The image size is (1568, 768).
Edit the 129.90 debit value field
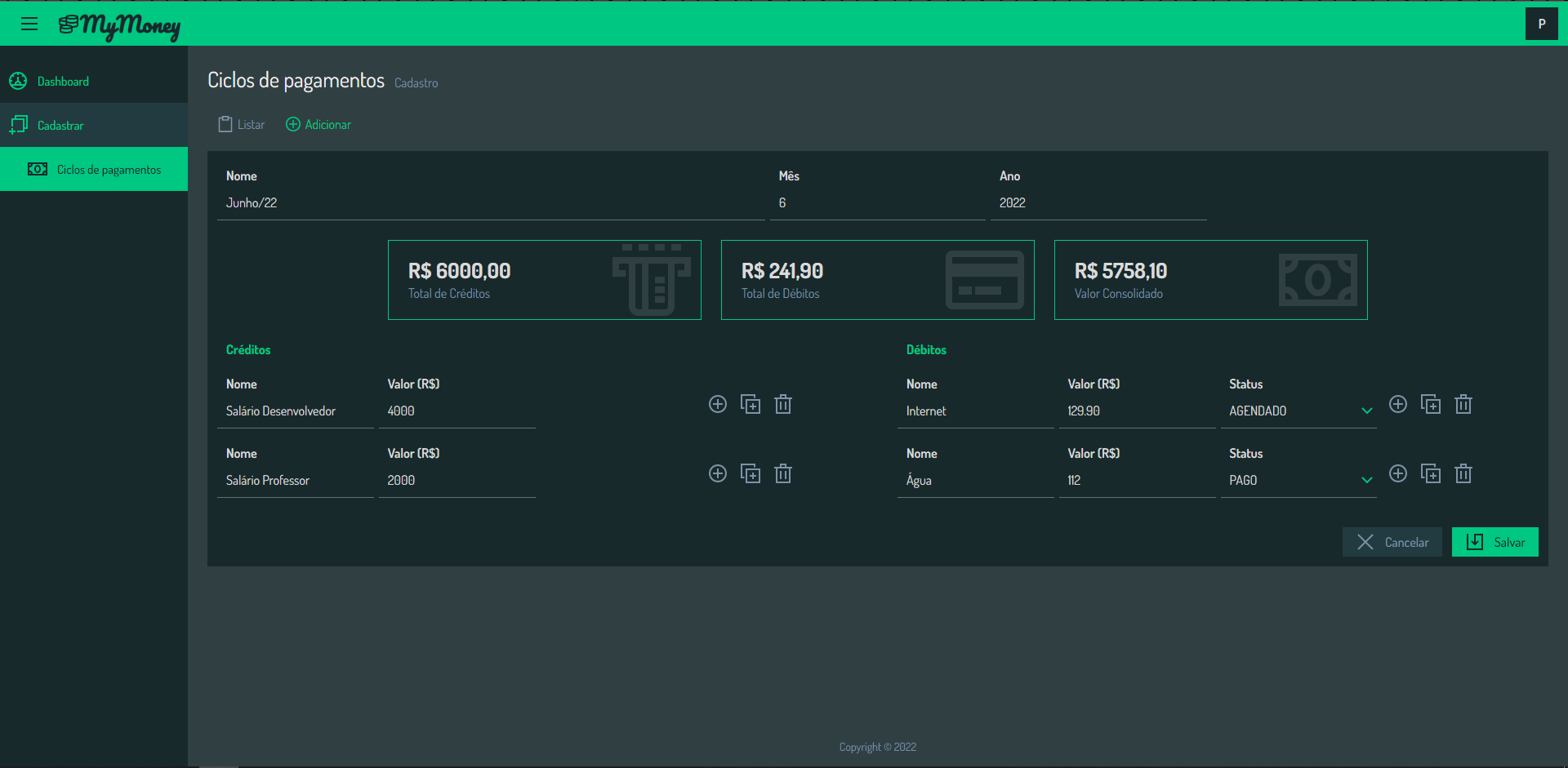pos(1138,411)
